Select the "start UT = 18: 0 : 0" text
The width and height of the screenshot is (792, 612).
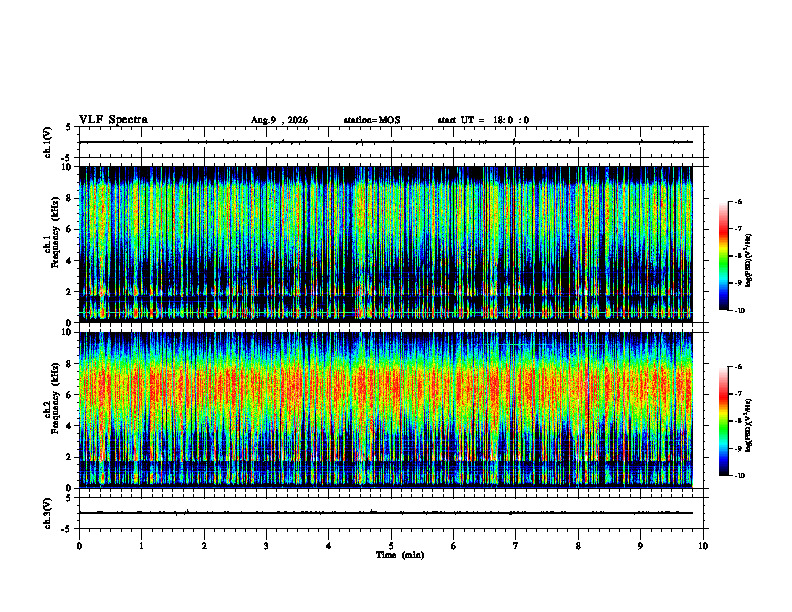click(x=483, y=120)
